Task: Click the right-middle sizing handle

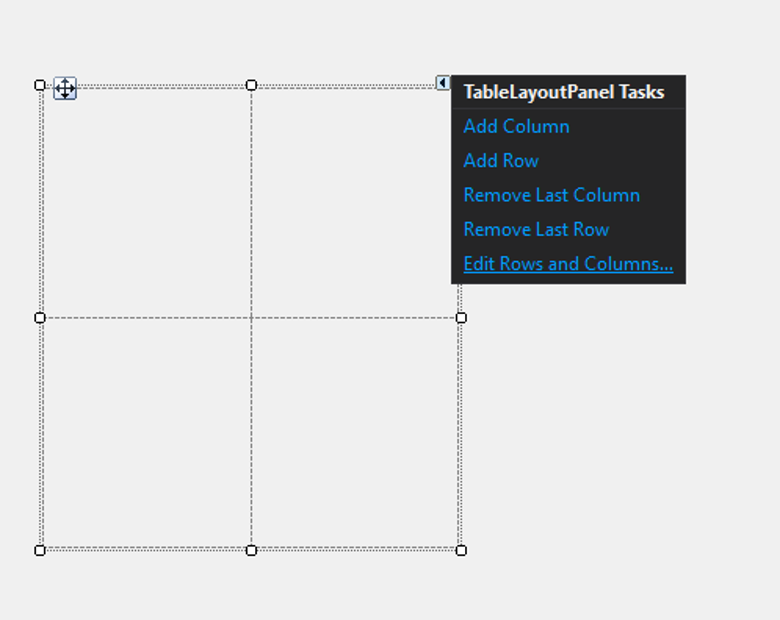Action: [461, 317]
